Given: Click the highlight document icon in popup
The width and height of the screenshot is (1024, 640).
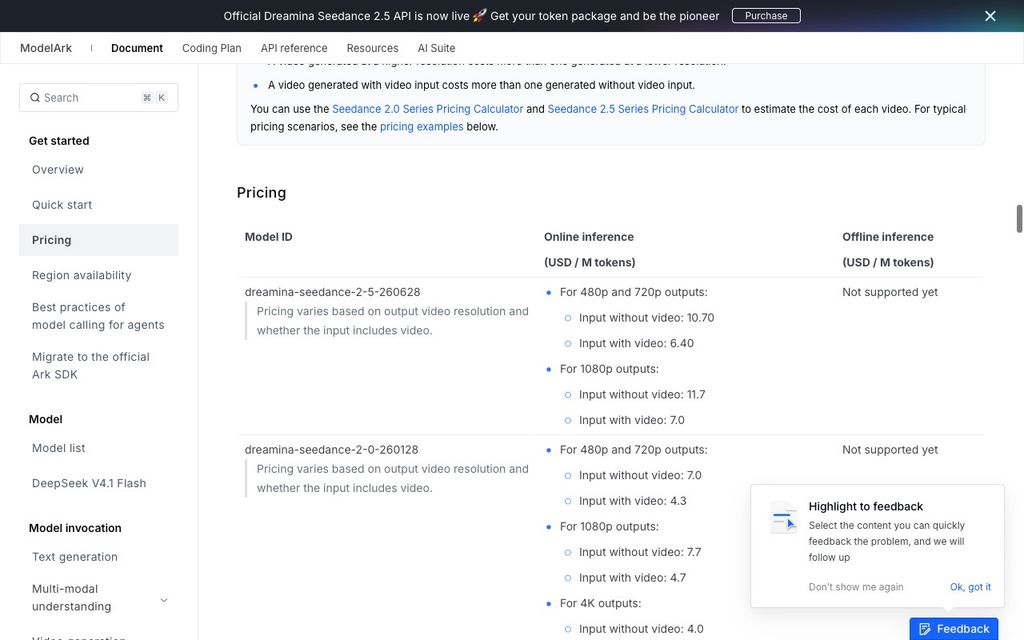Looking at the screenshot, I should click(783, 519).
